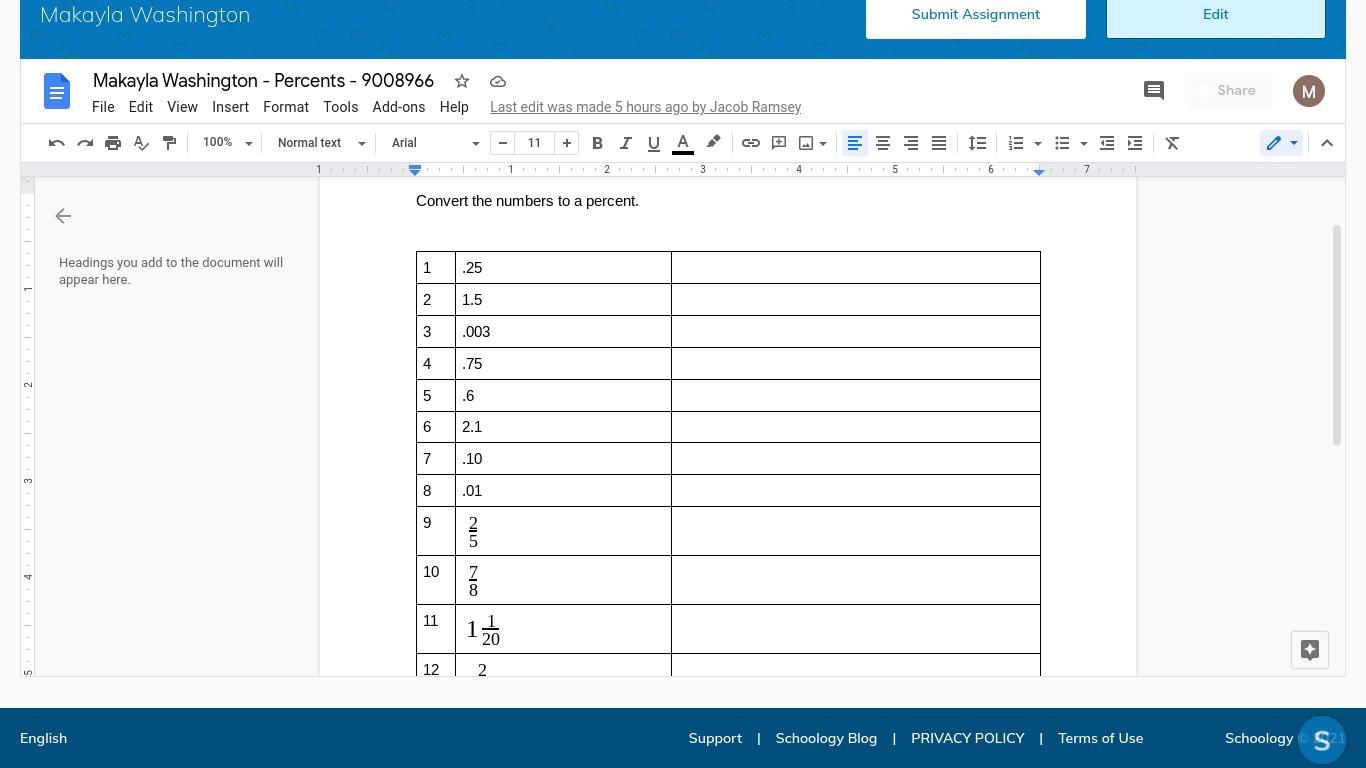Open line spacing options

(977, 143)
